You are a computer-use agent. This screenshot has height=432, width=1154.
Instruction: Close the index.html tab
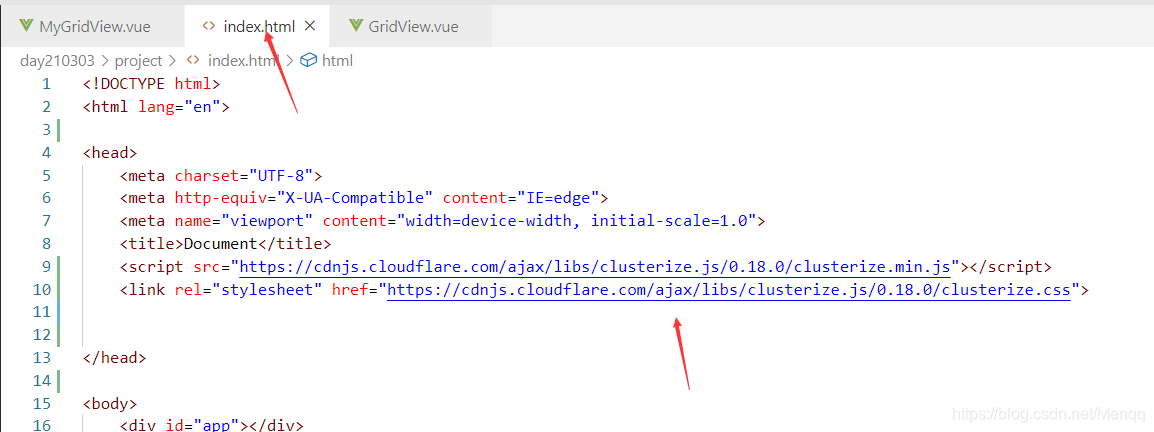click(x=310, y=26)
